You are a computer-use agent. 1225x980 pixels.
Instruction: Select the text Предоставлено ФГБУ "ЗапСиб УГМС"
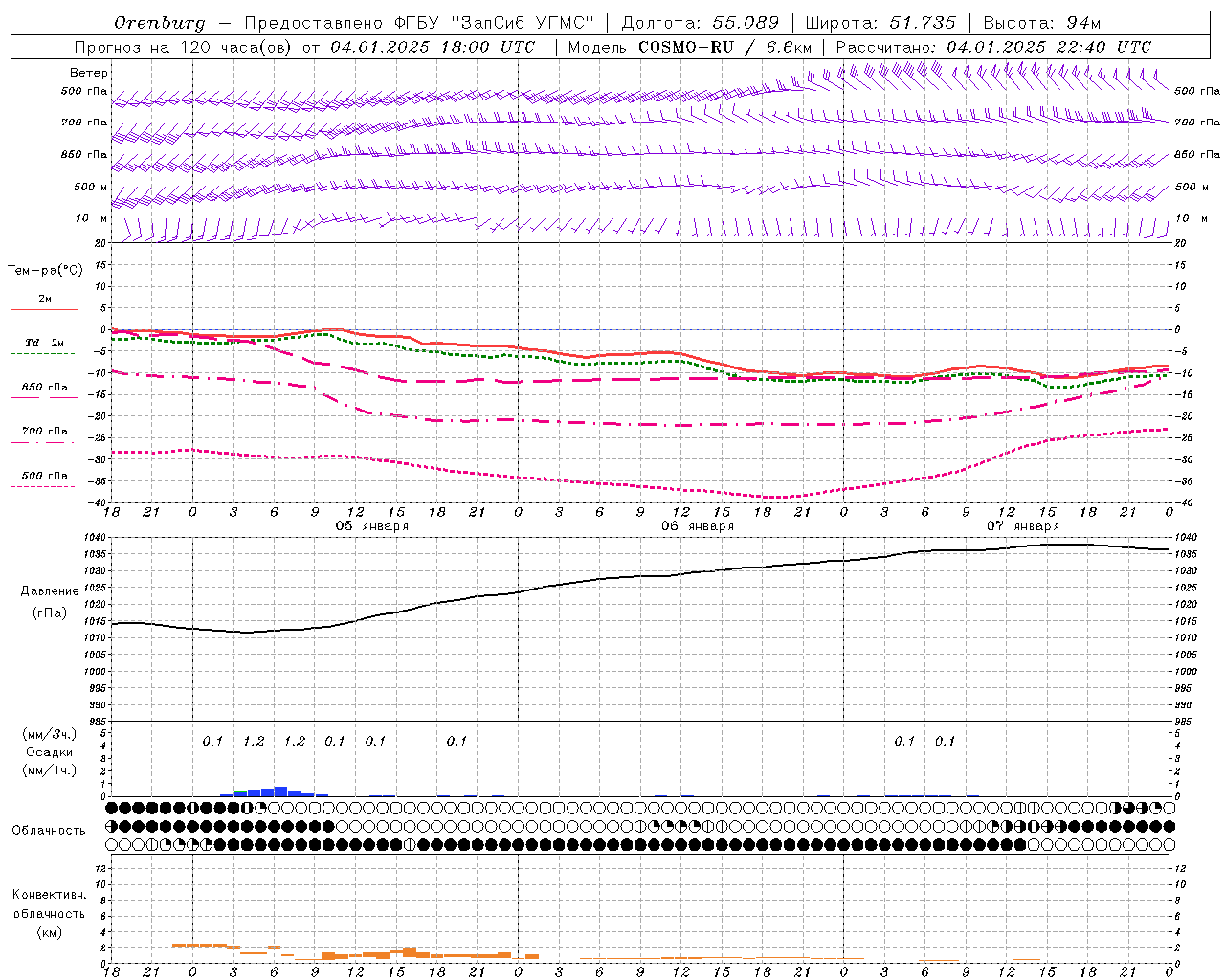click(419, 23)
